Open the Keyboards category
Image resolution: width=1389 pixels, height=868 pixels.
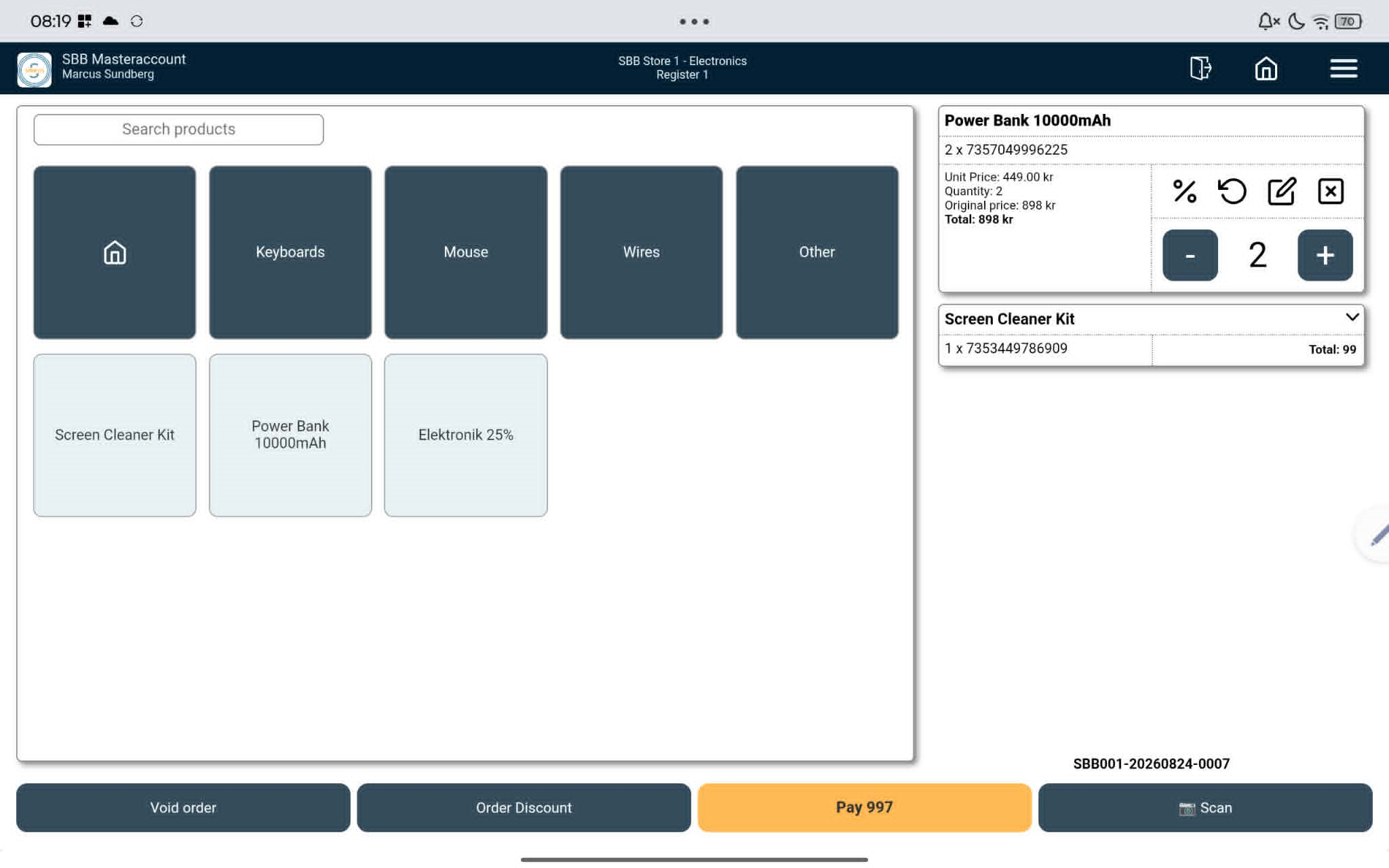290,252
